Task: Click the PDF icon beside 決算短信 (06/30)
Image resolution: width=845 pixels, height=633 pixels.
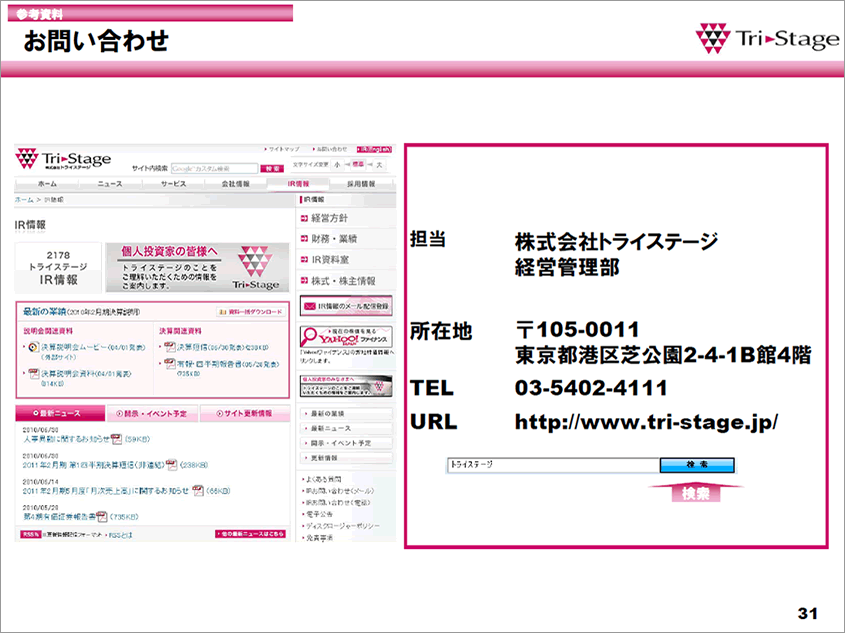Action: 170,347
